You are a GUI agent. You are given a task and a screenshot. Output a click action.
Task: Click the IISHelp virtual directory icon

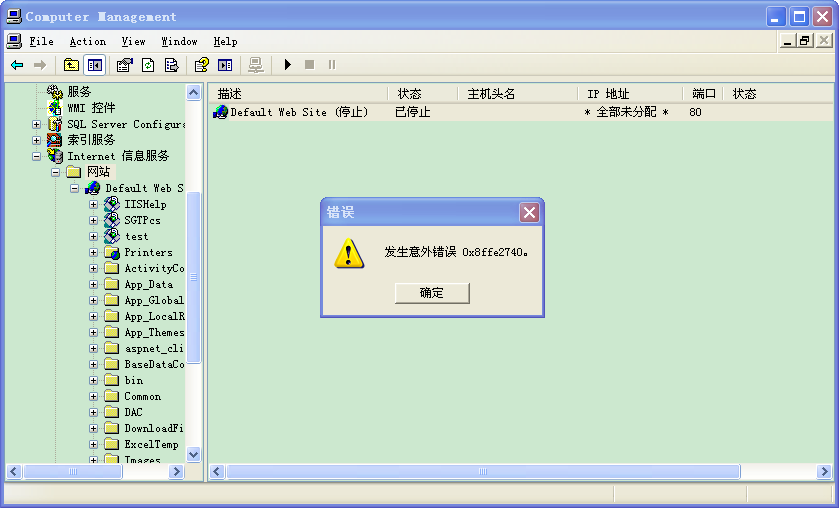click(112, 204)
